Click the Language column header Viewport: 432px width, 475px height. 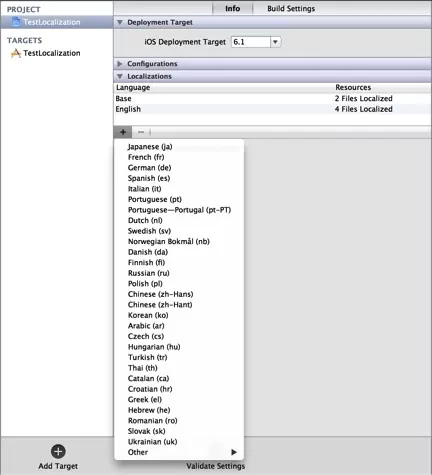(133, 87)
